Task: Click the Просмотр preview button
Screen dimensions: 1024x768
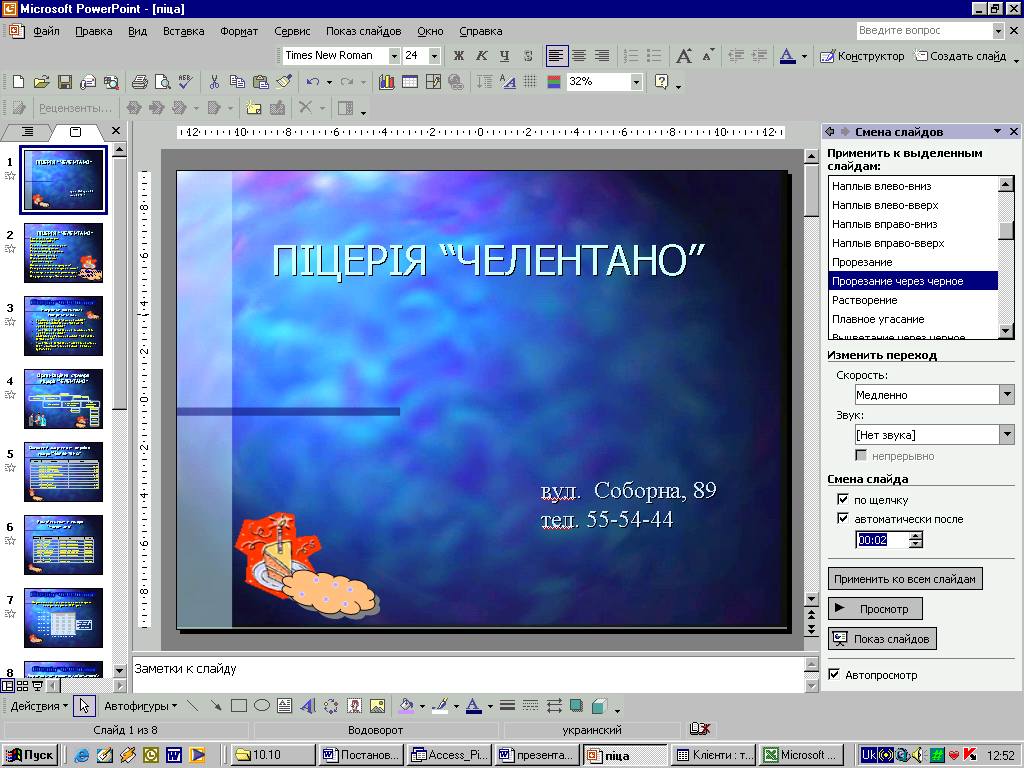Action: (875, 609)
